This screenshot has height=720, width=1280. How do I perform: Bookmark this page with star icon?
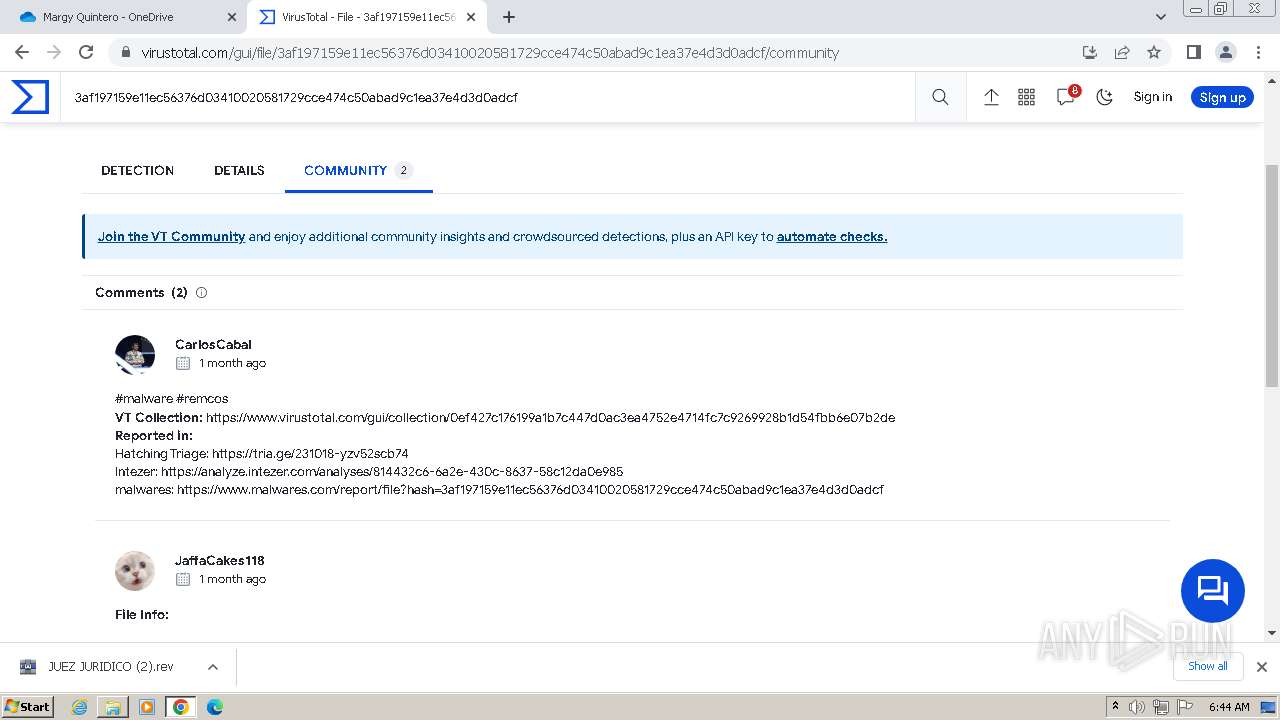click(1154, 52)
